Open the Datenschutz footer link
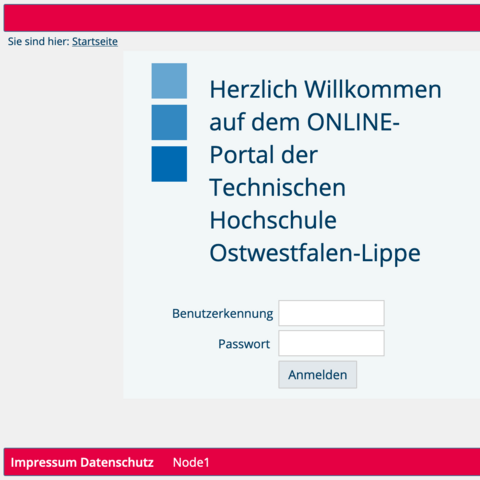 [117, 463]
